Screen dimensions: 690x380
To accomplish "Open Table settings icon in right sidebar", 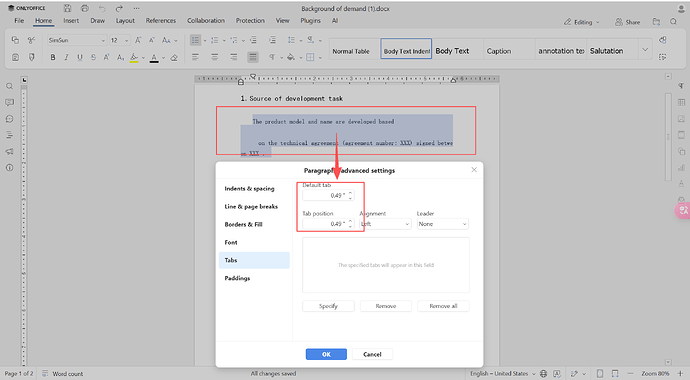I will (x=681, y=102).
